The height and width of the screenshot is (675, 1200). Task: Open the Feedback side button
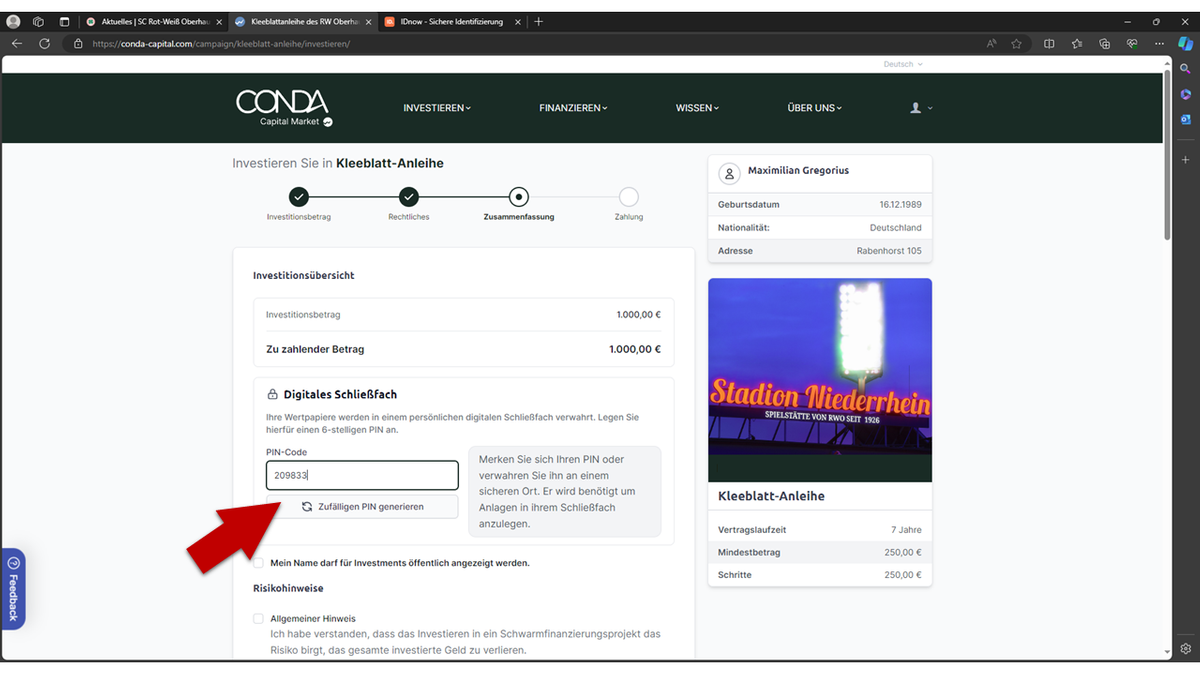tap(13, 590)
